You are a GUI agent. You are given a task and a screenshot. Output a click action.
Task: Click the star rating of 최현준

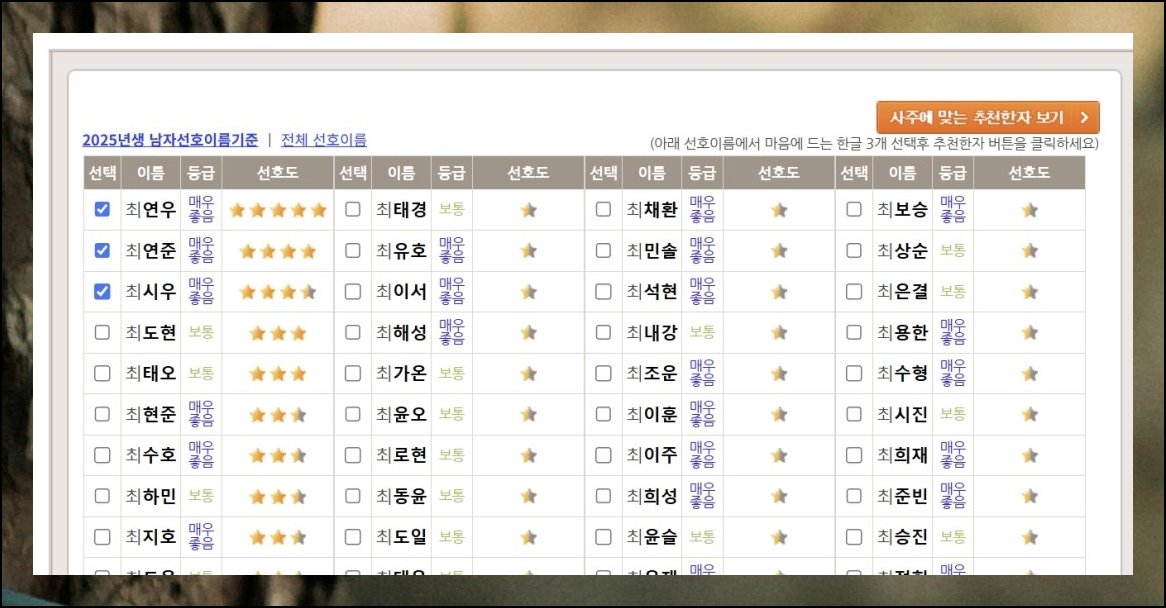278,415
